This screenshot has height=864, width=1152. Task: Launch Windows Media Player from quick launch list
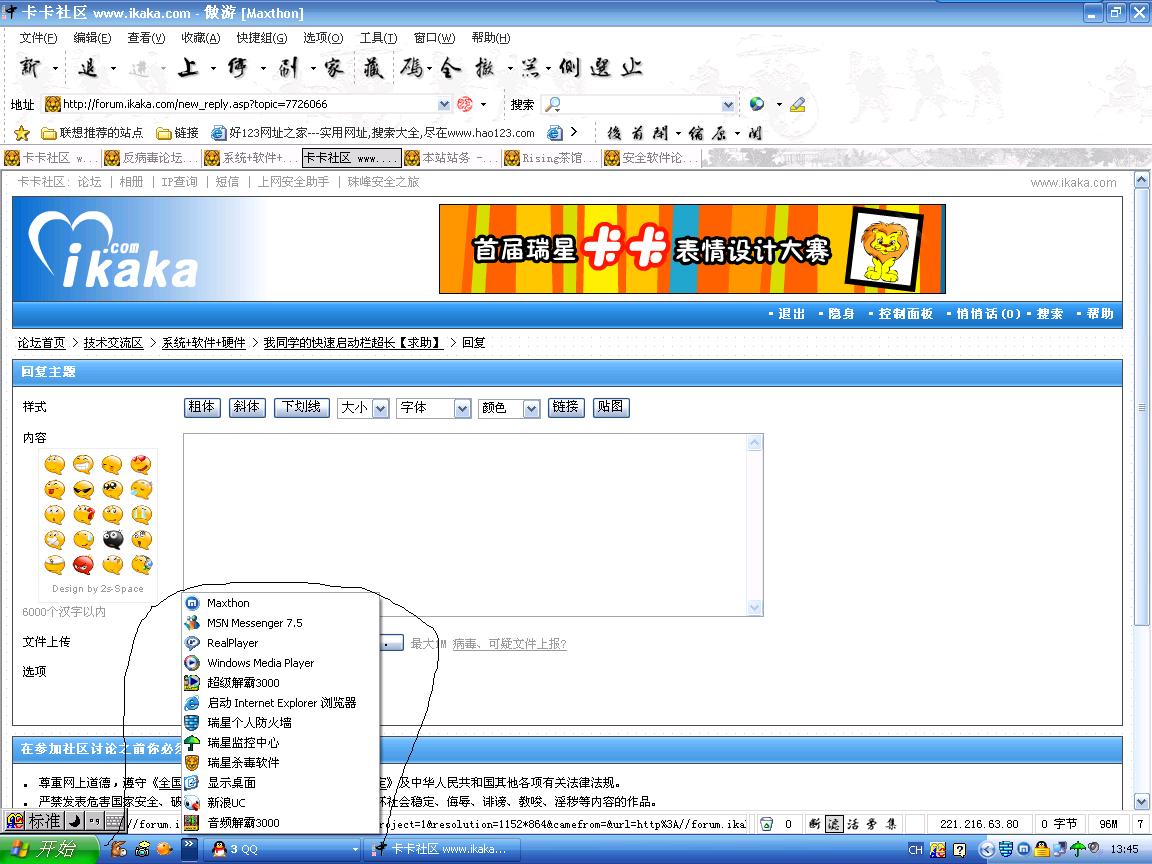[281, 663]
